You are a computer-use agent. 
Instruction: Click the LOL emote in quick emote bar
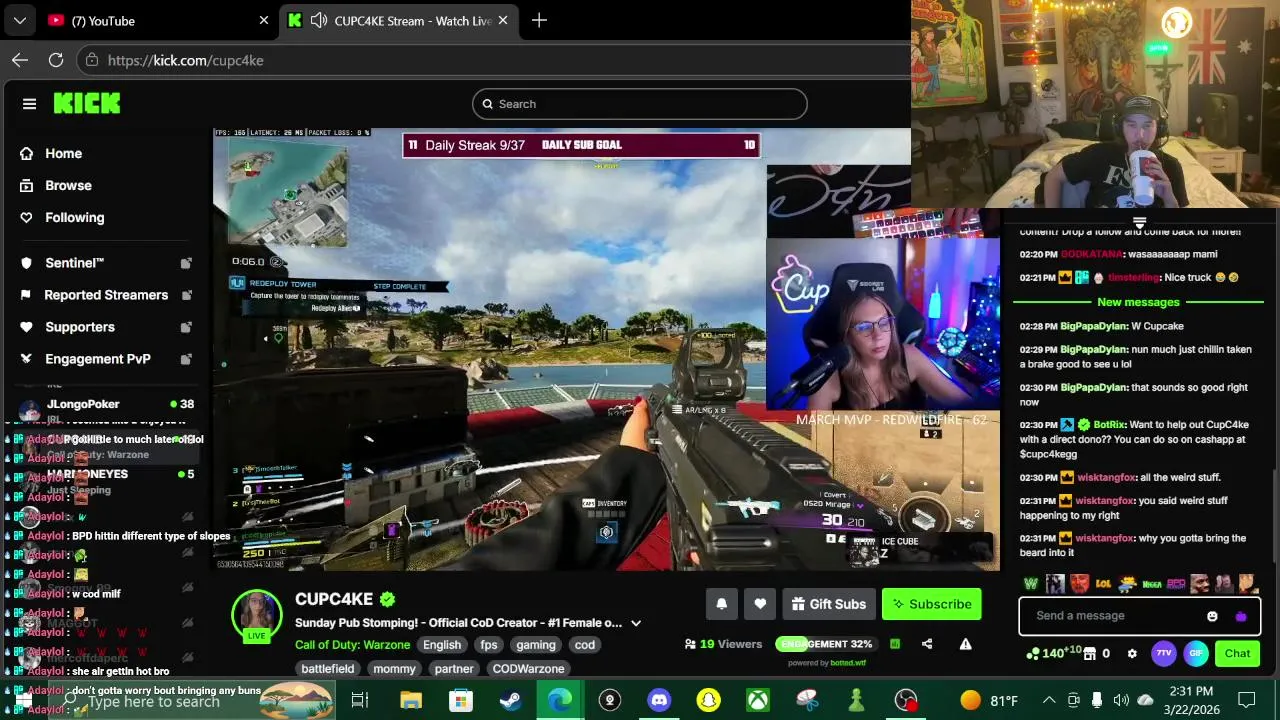click(1103, 584)
